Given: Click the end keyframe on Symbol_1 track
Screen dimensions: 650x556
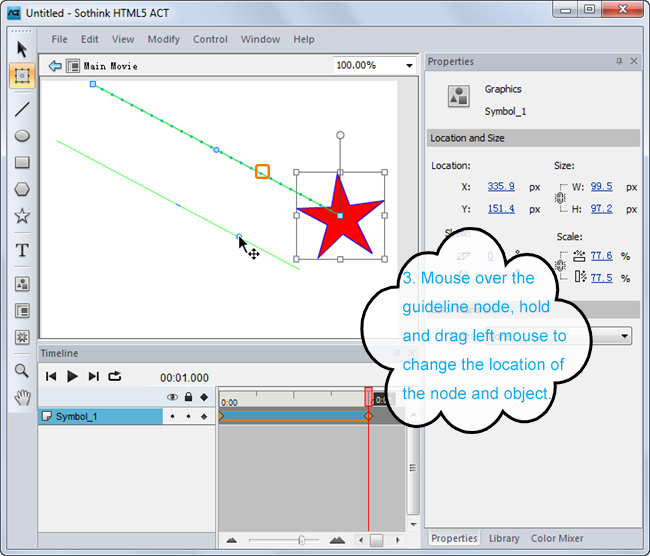Looking at the screenshot, I should point(369,416).
